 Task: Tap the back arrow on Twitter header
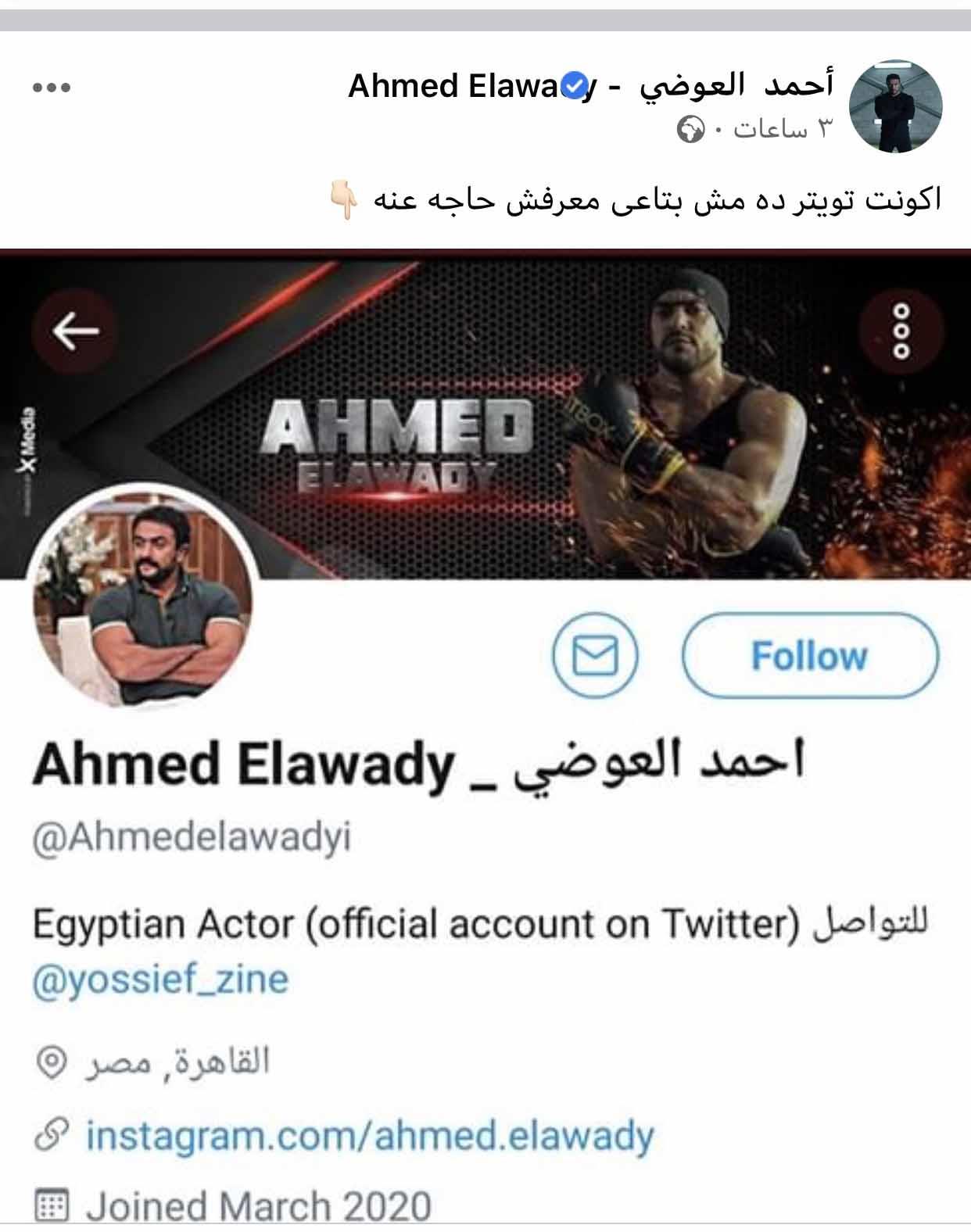coord(76,330)
